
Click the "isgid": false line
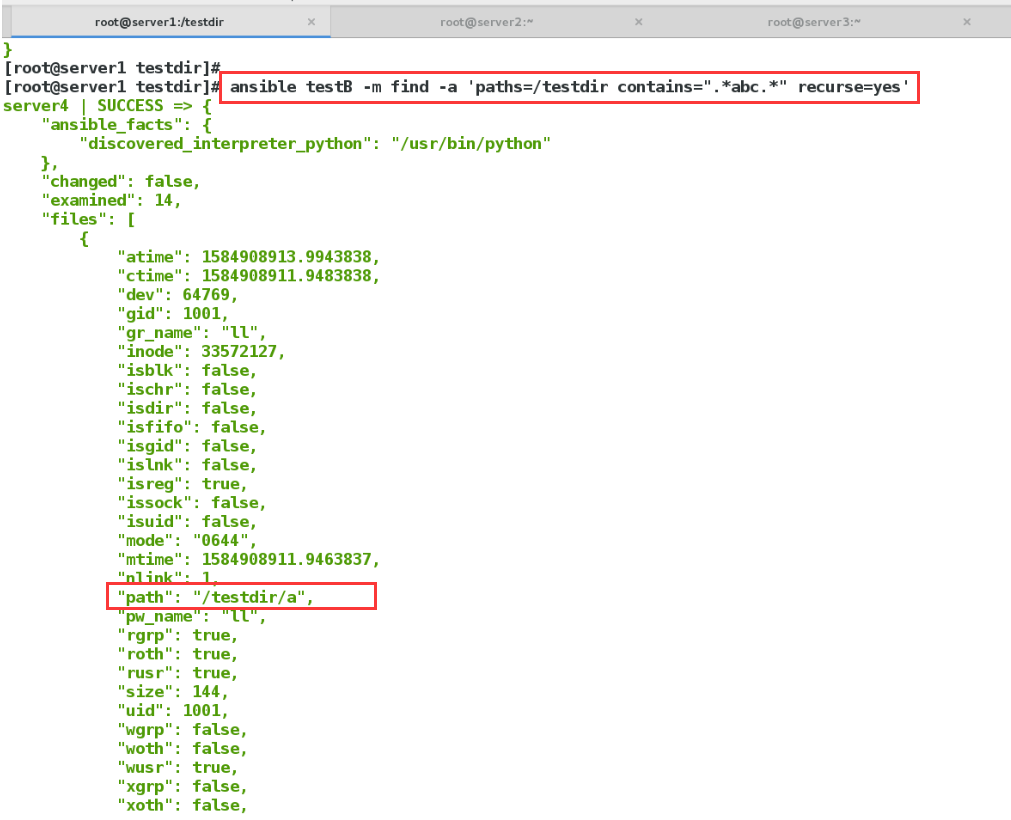tap(187, 446)
